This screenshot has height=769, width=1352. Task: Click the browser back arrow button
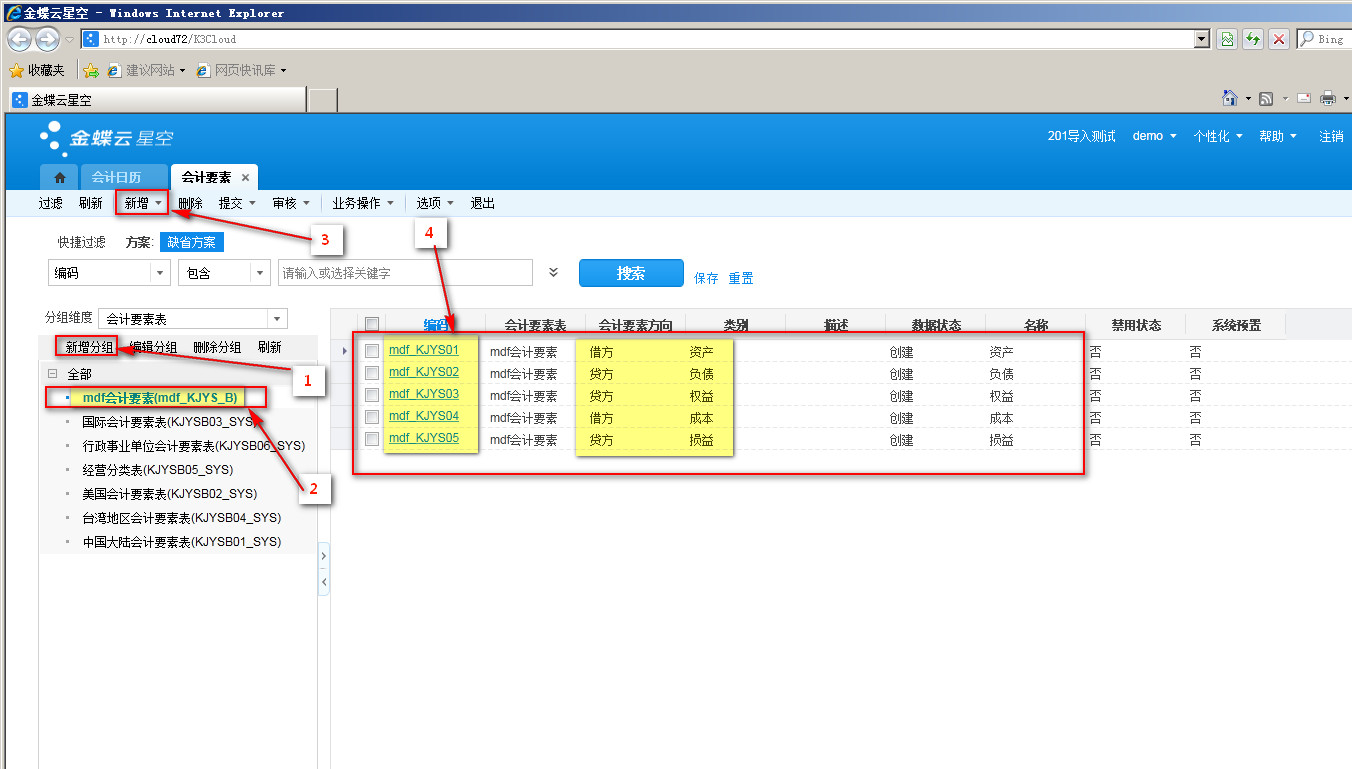pyautogui.click(x=19, y=39)
